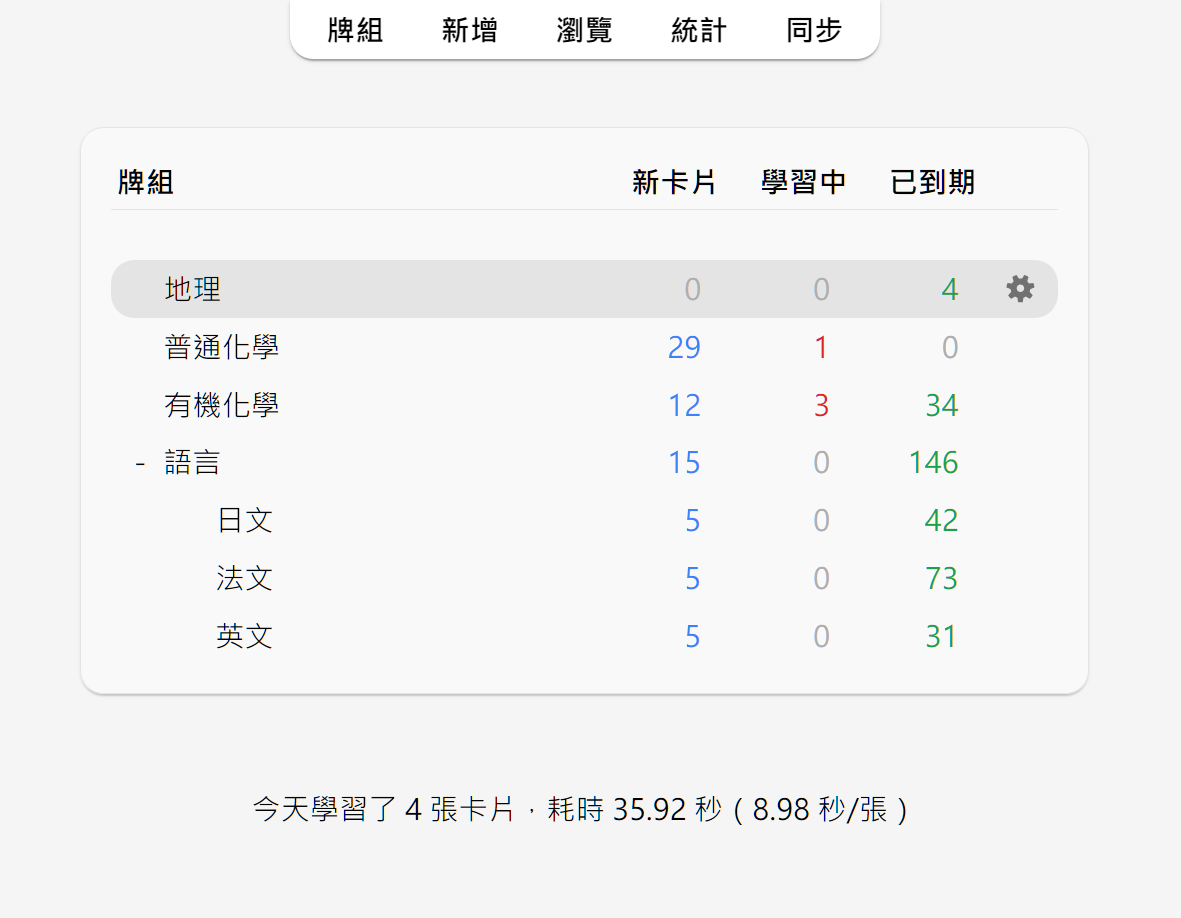The width and height of the screenshot is (1181, 918).
Task: Open the 語言 parent deck
Action: (x=193, y=462)
